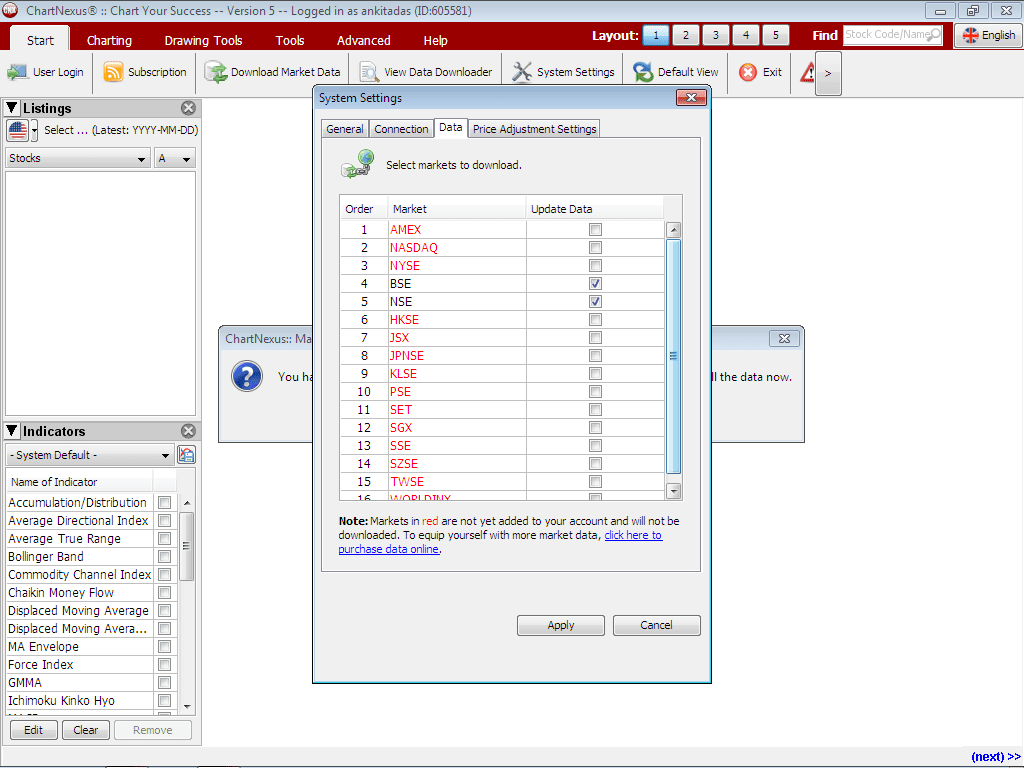This screenshot has height=768, width=1024.
Task: Switch to the Connection settings tab
Action: pyautogui.click(x=401, y=129)
